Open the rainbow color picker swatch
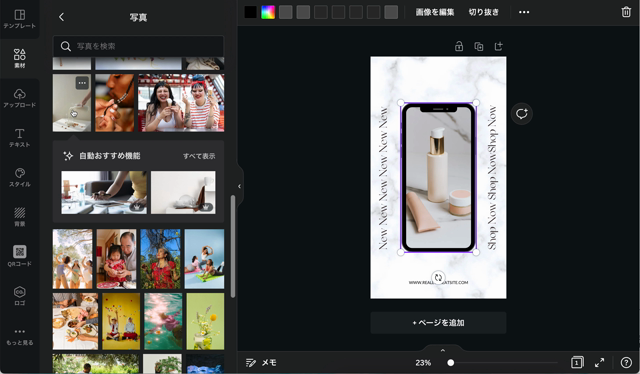640x374 pixels. 268,12
